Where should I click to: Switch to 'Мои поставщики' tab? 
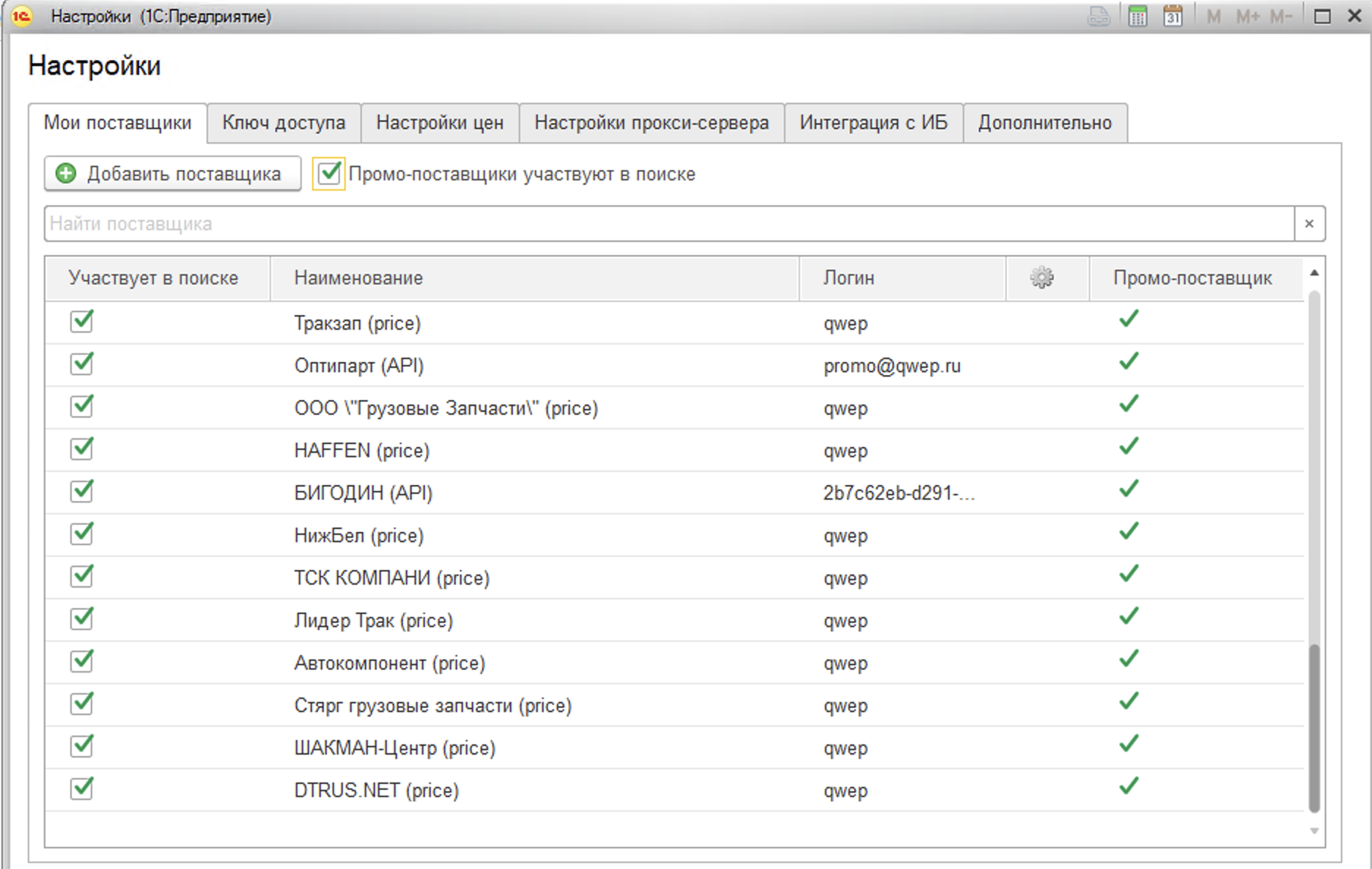117,122
